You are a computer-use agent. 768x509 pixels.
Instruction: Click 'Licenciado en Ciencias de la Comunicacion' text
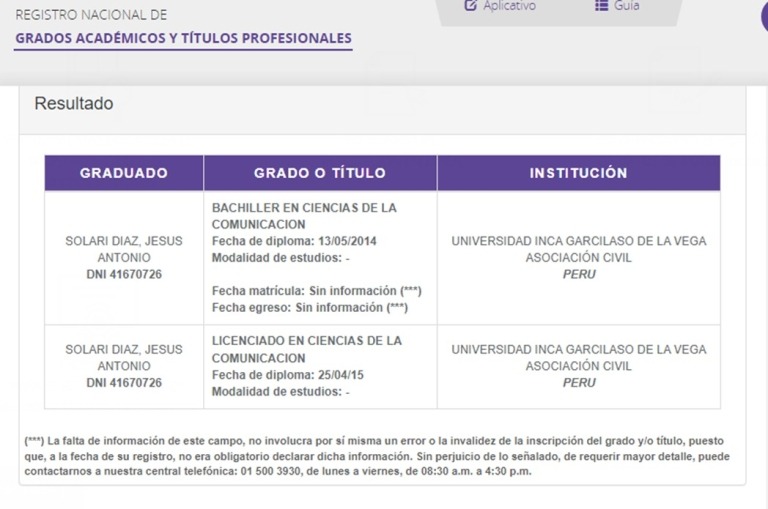307,349
